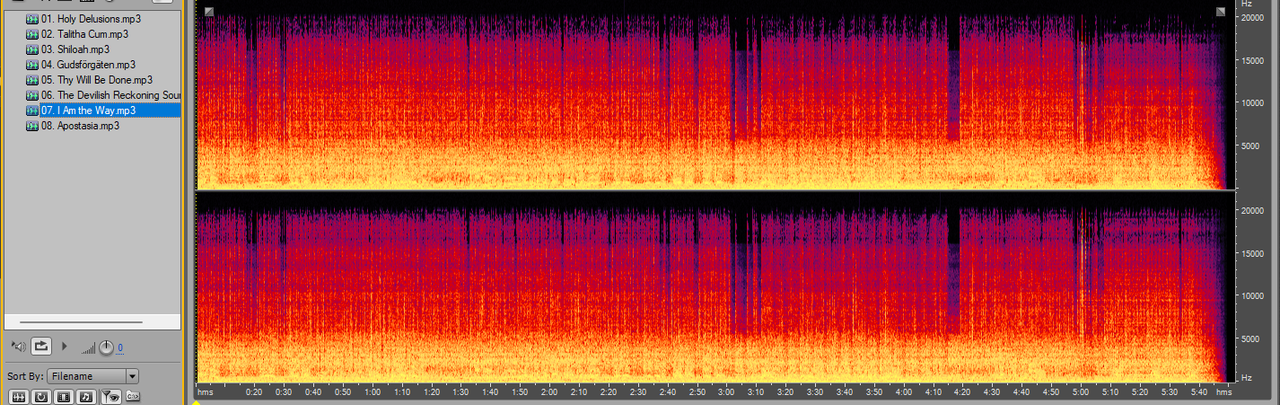Viewport: 1280px width, 405px height.
Task: Click the 4:10 mark on timeline ruler
Action: click(x=933, y=393)
